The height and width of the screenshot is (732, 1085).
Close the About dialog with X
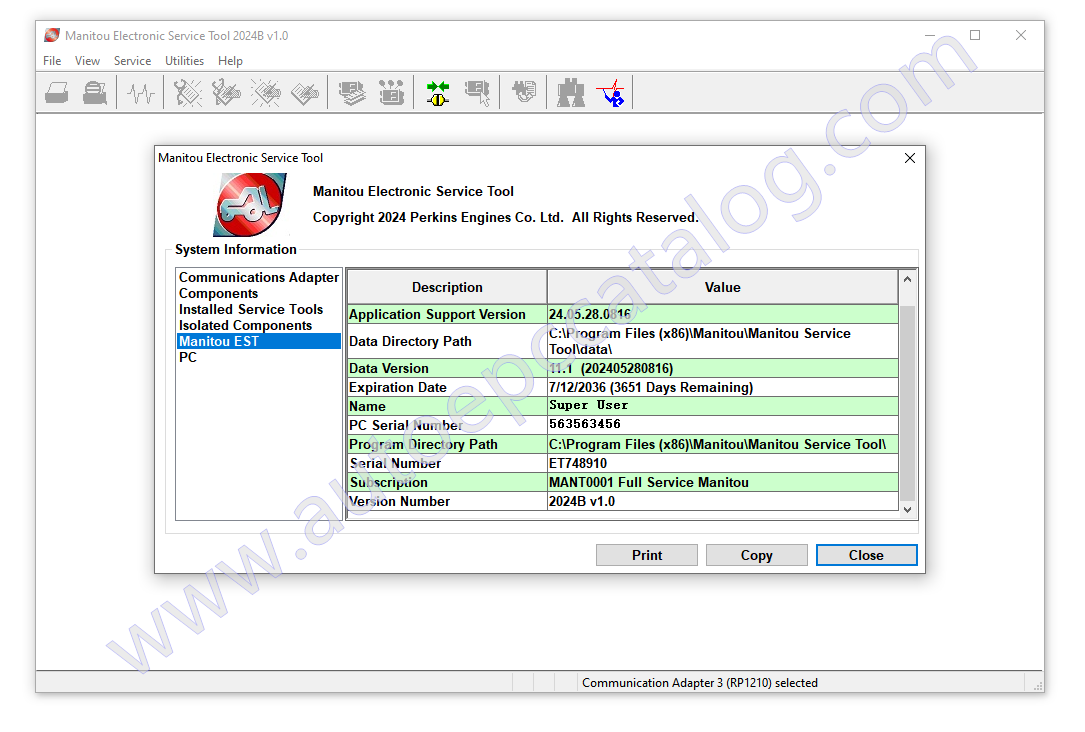click(x=910, y=158)
